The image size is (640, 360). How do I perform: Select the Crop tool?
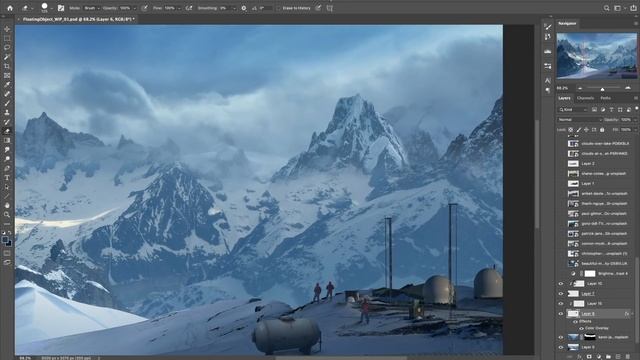click(x=7, y=66)
